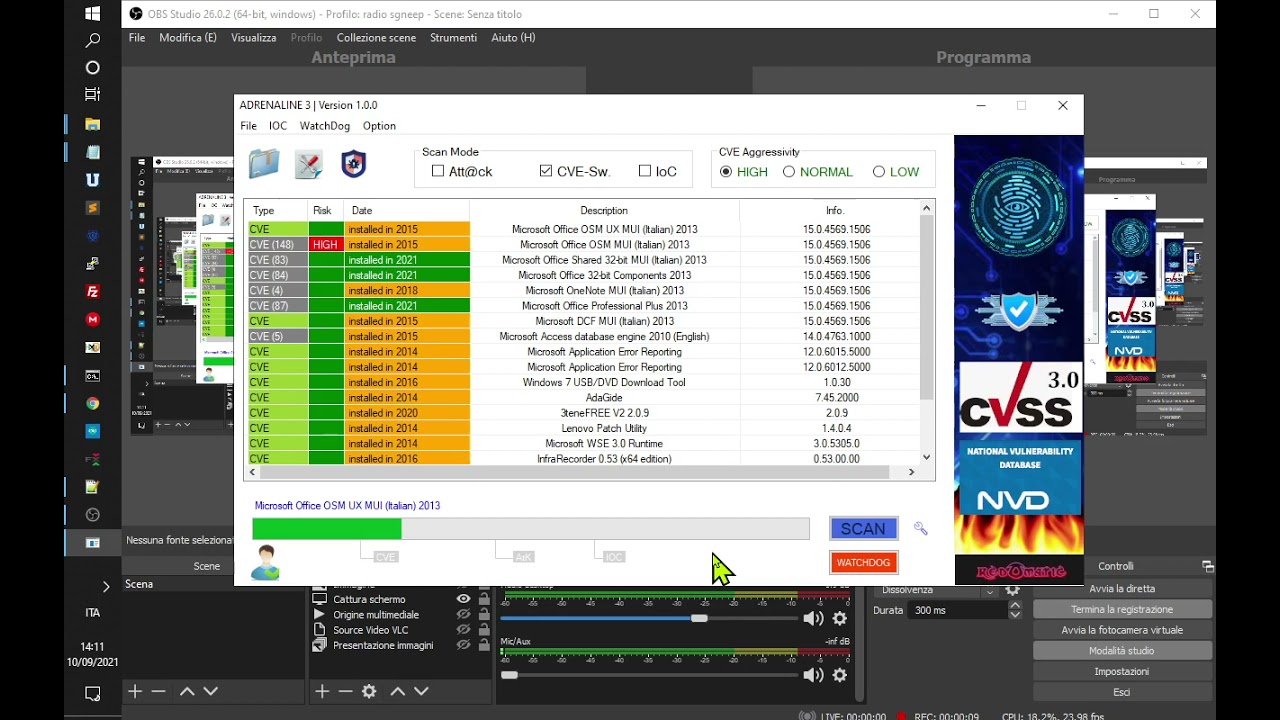Uncheck CVE-Sw. scan mode checkbox
The height and width of the screenshot is (720, 1280).
[x=545, y=171]
